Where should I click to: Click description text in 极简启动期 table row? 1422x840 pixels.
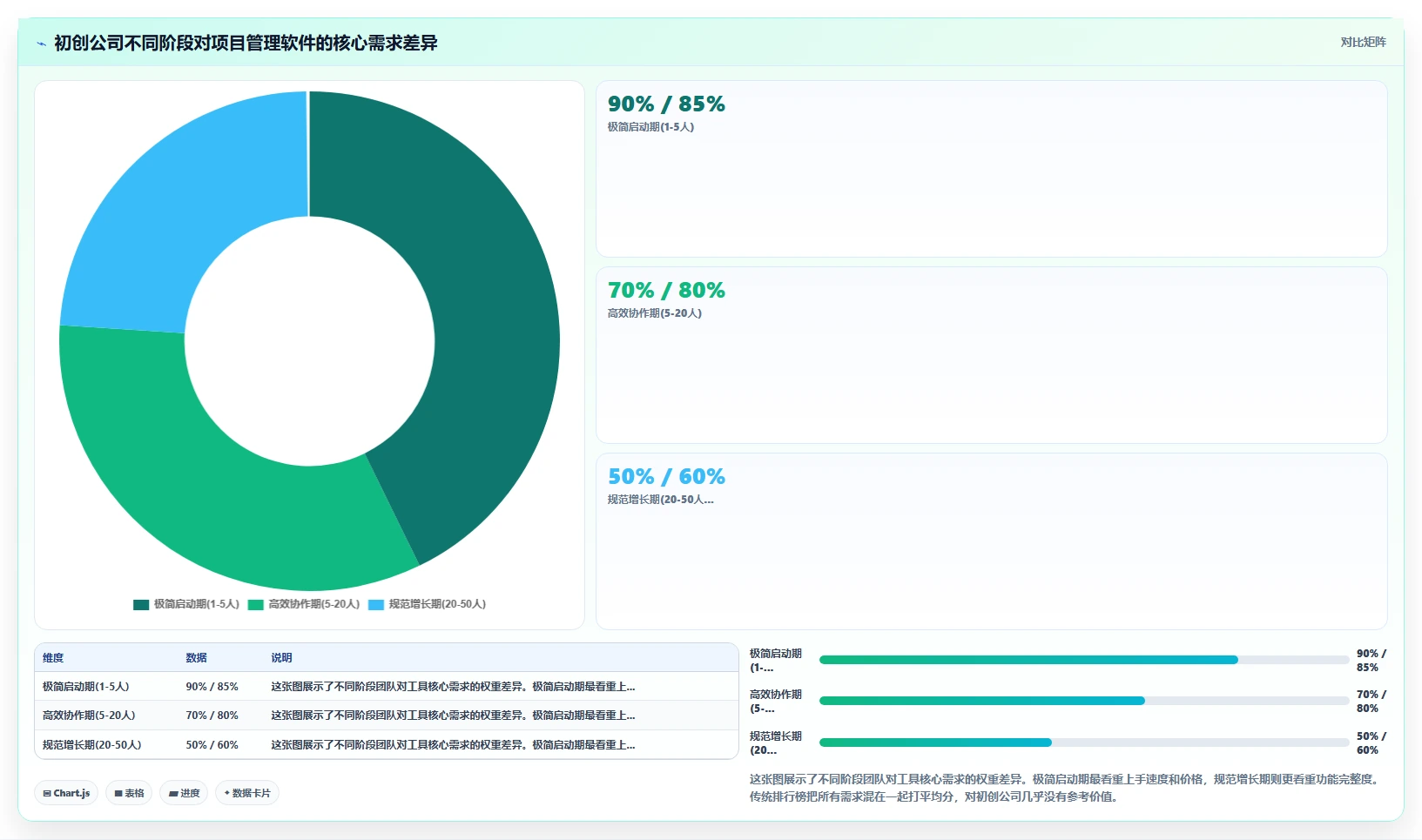[x=453, y=687]
